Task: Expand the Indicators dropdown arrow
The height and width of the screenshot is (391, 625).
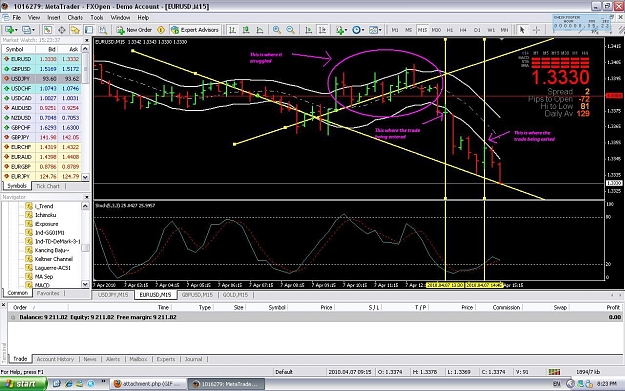Action: (x=346, y=30)
